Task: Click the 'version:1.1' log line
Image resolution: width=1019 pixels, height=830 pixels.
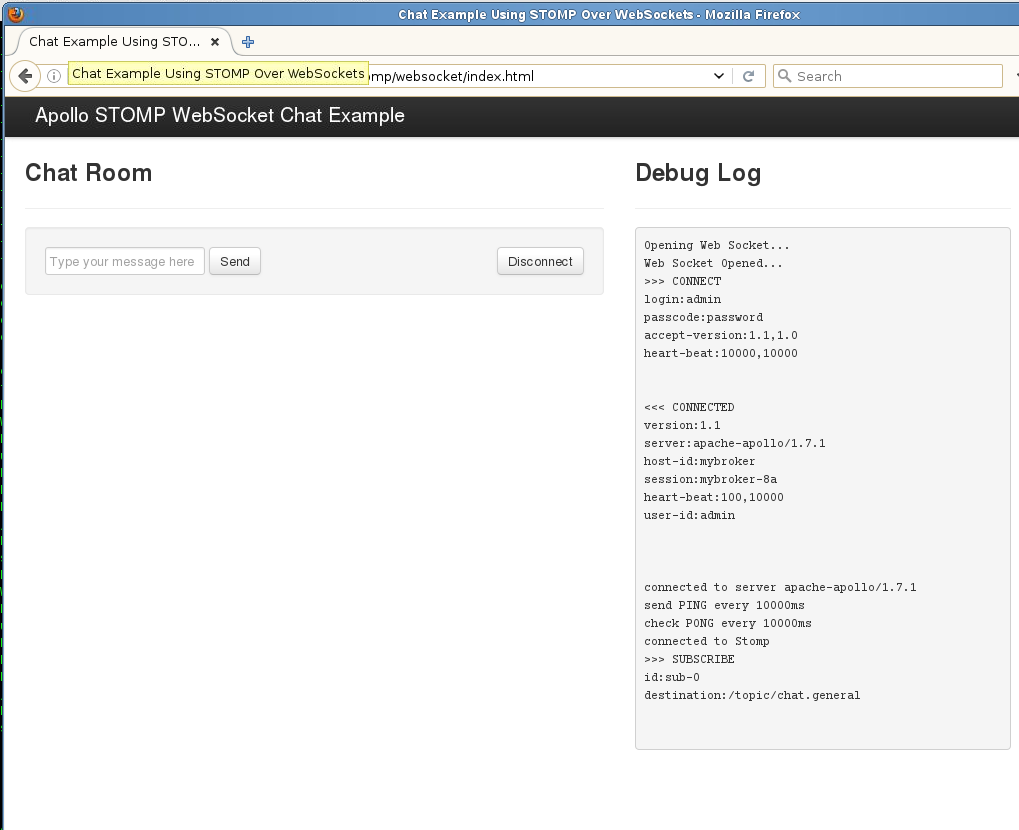Action: pos(682,425)
